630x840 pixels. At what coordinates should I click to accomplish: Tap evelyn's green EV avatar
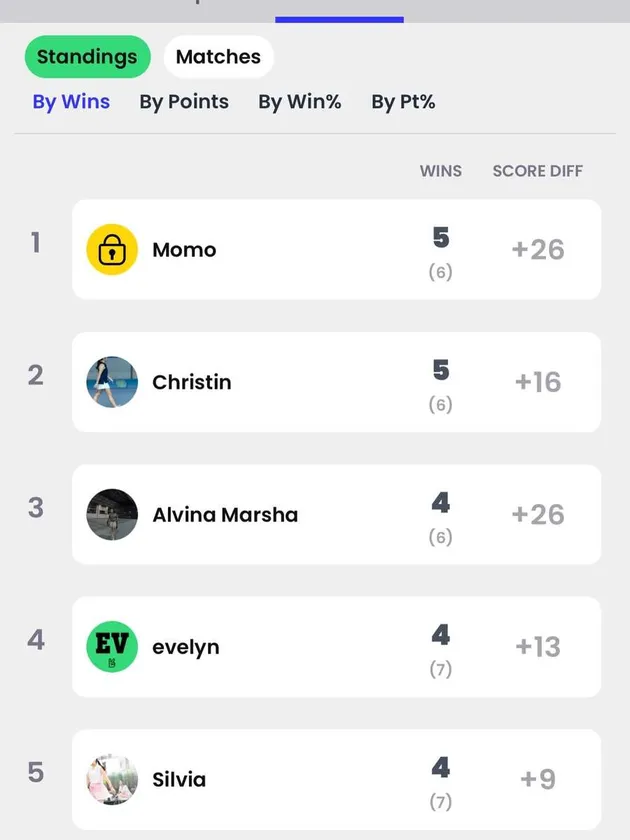point(112,647)
